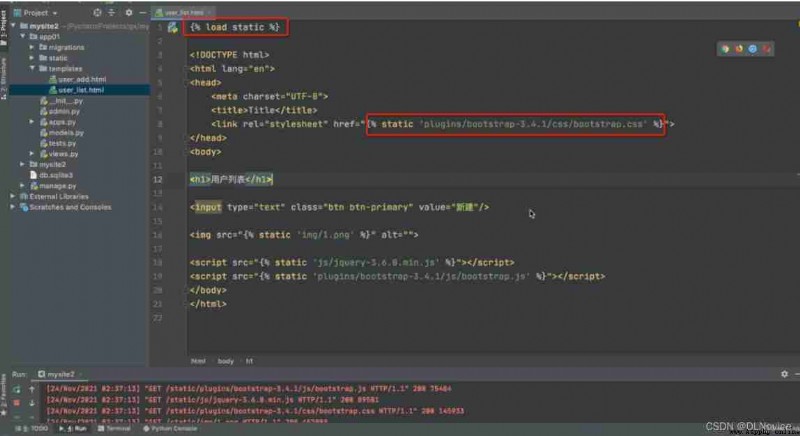Image resolution: width=800 pixels, height=436 pixels.
Task: Open the Python Console tool window
Action: pos(170,429)
